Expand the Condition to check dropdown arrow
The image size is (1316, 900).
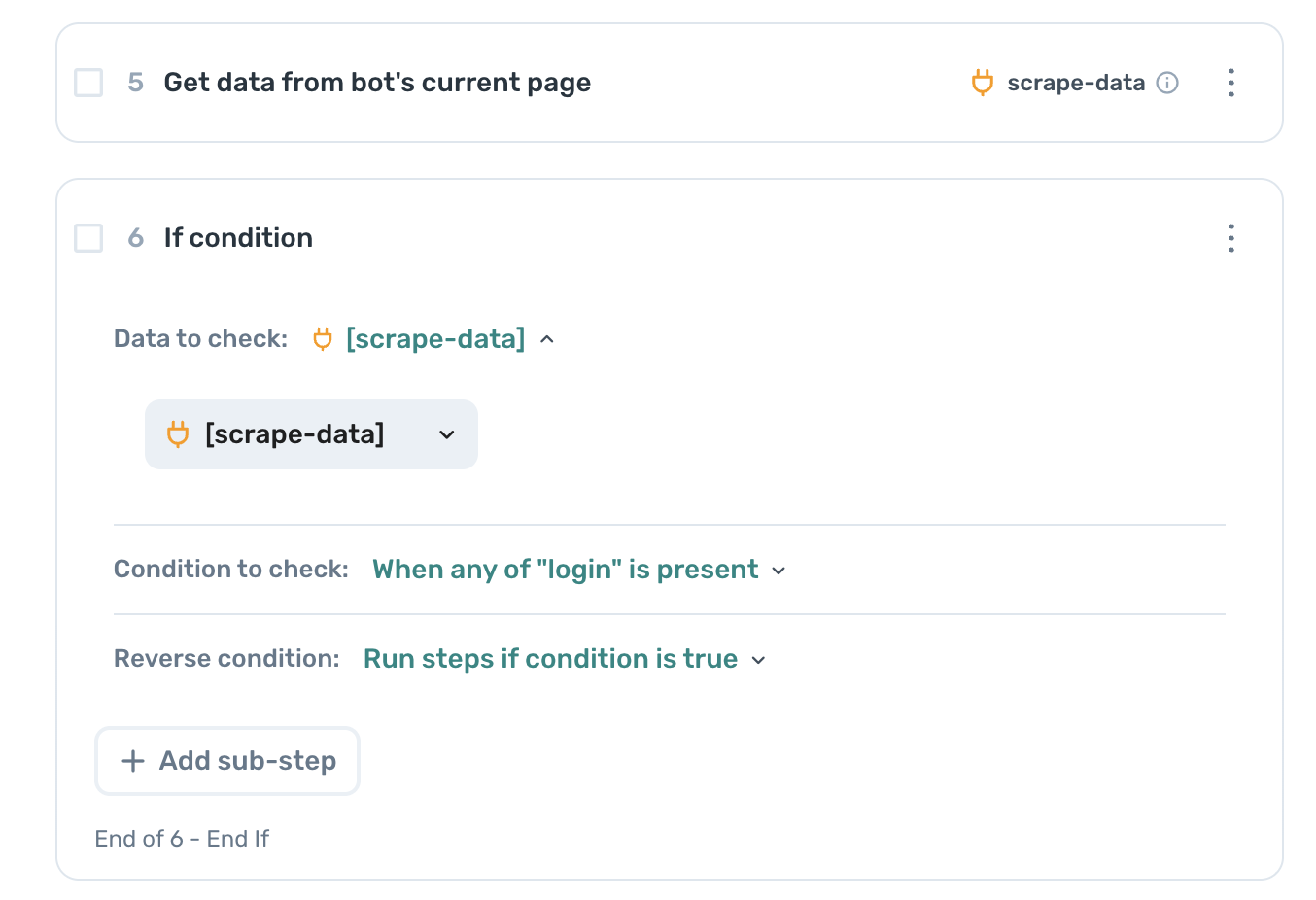pos(779,571)
